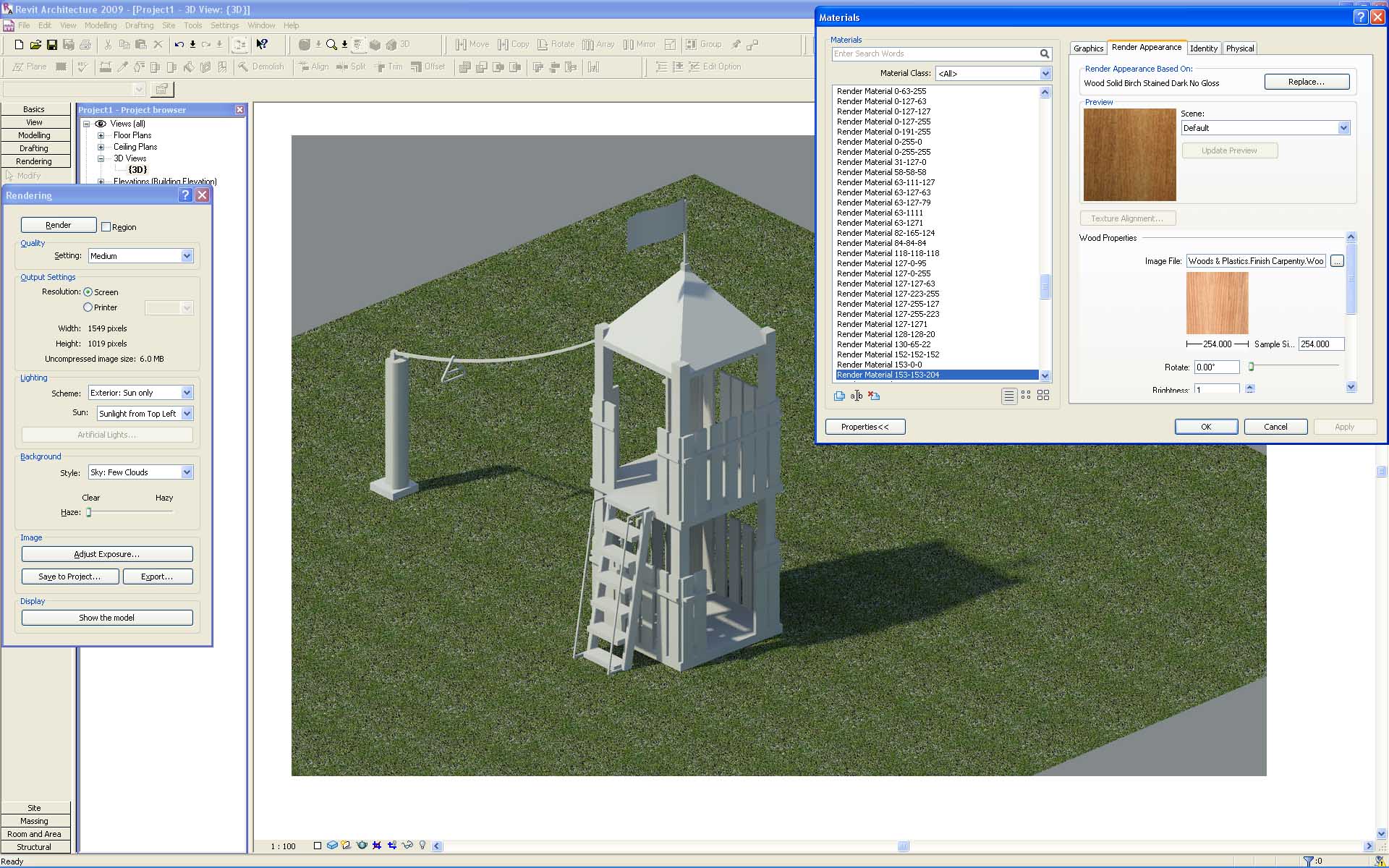Open the Quality Setting dropdown
This screenshot has height=868, width=1389.
(187, 256)
